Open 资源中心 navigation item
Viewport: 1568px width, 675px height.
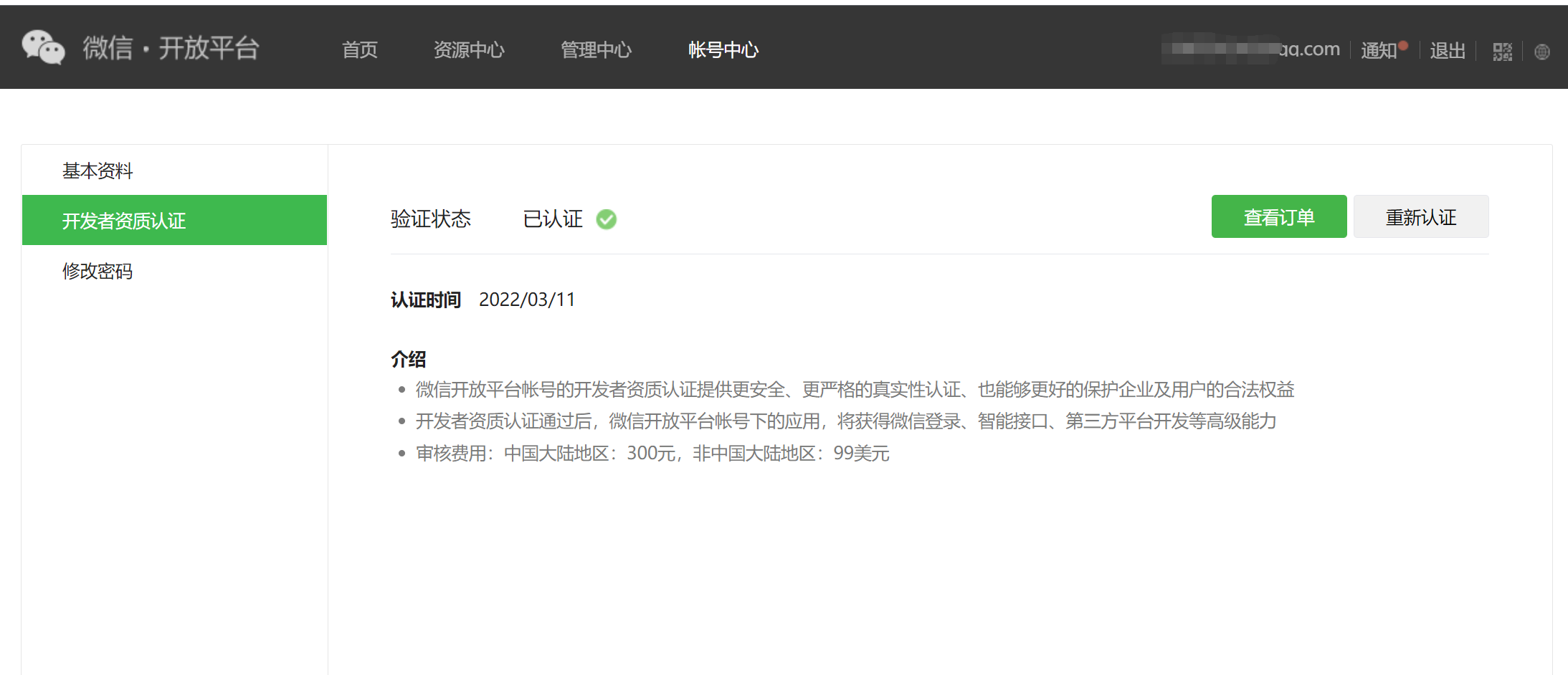(469, 49)
